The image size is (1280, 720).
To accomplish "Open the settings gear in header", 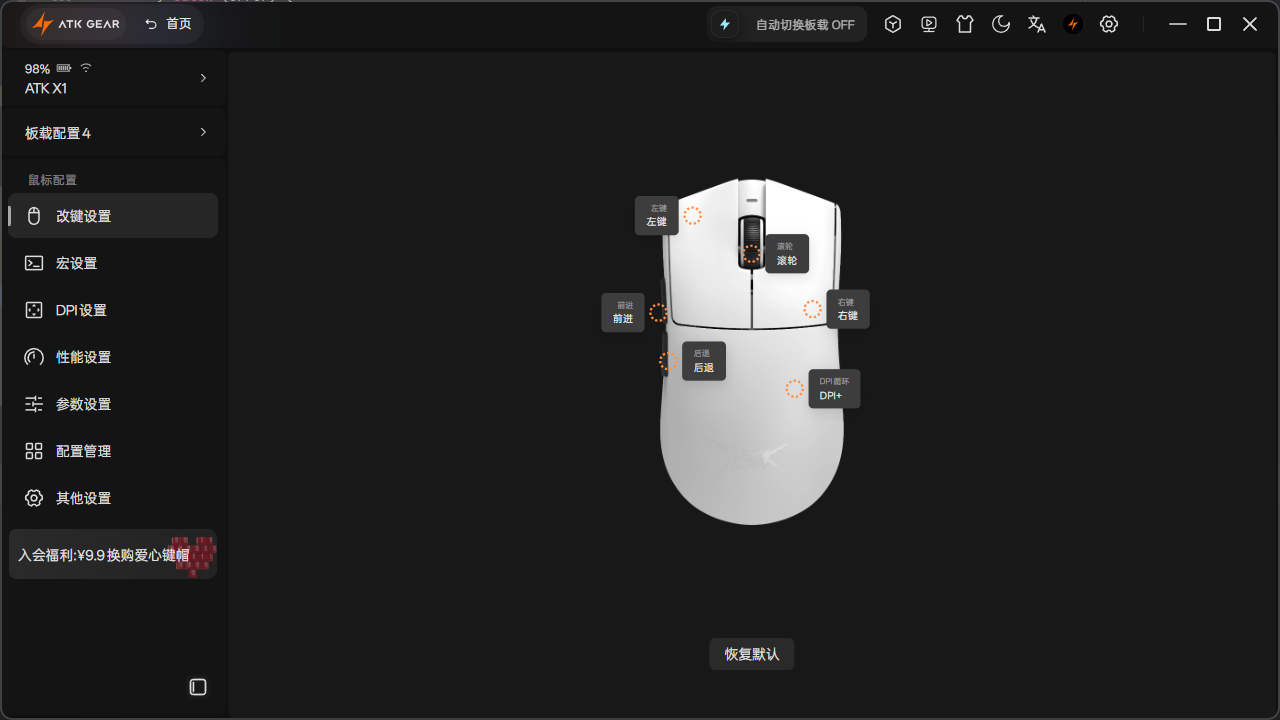I will [x=1109, y=24].
